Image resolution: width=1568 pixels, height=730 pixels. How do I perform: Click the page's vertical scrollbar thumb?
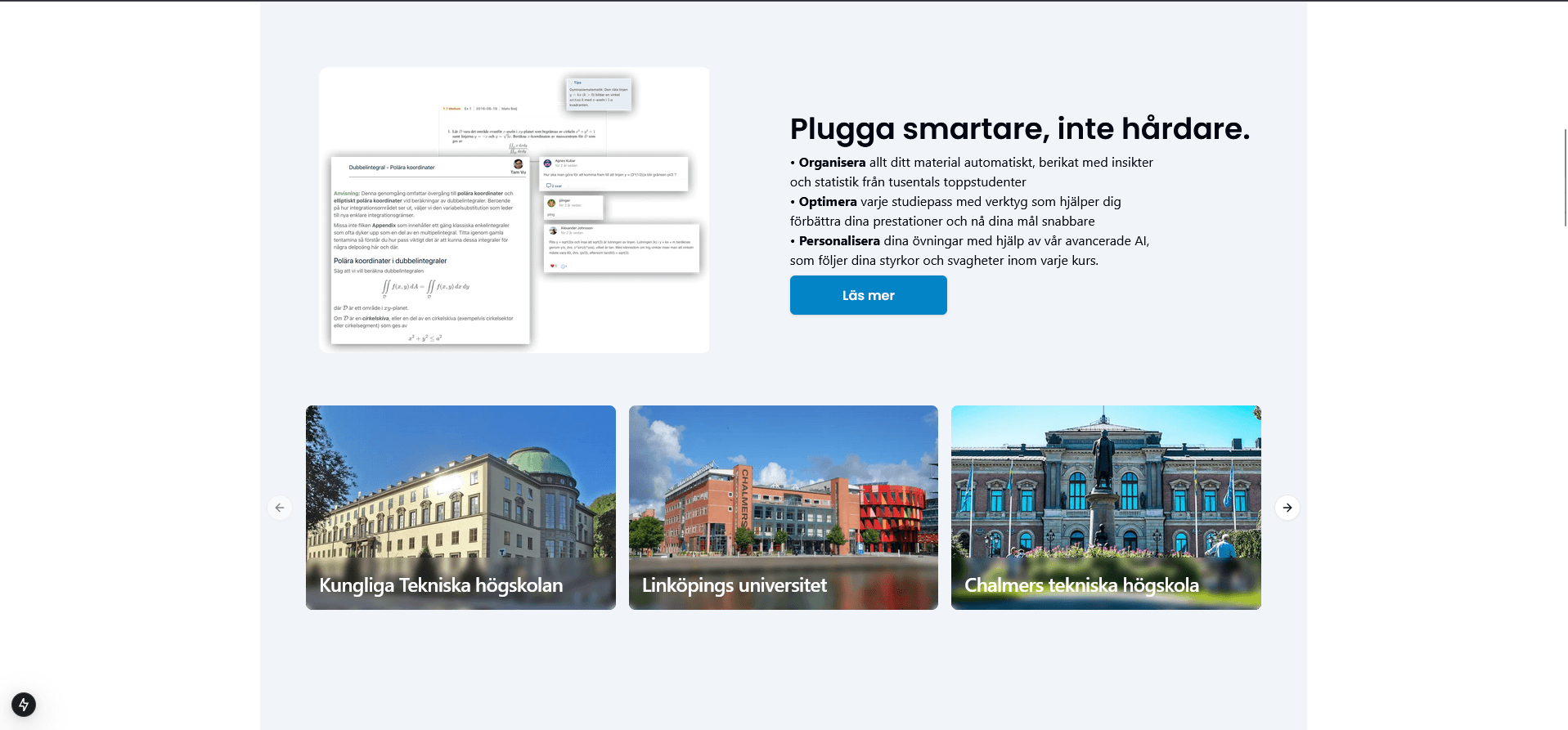1565,177
